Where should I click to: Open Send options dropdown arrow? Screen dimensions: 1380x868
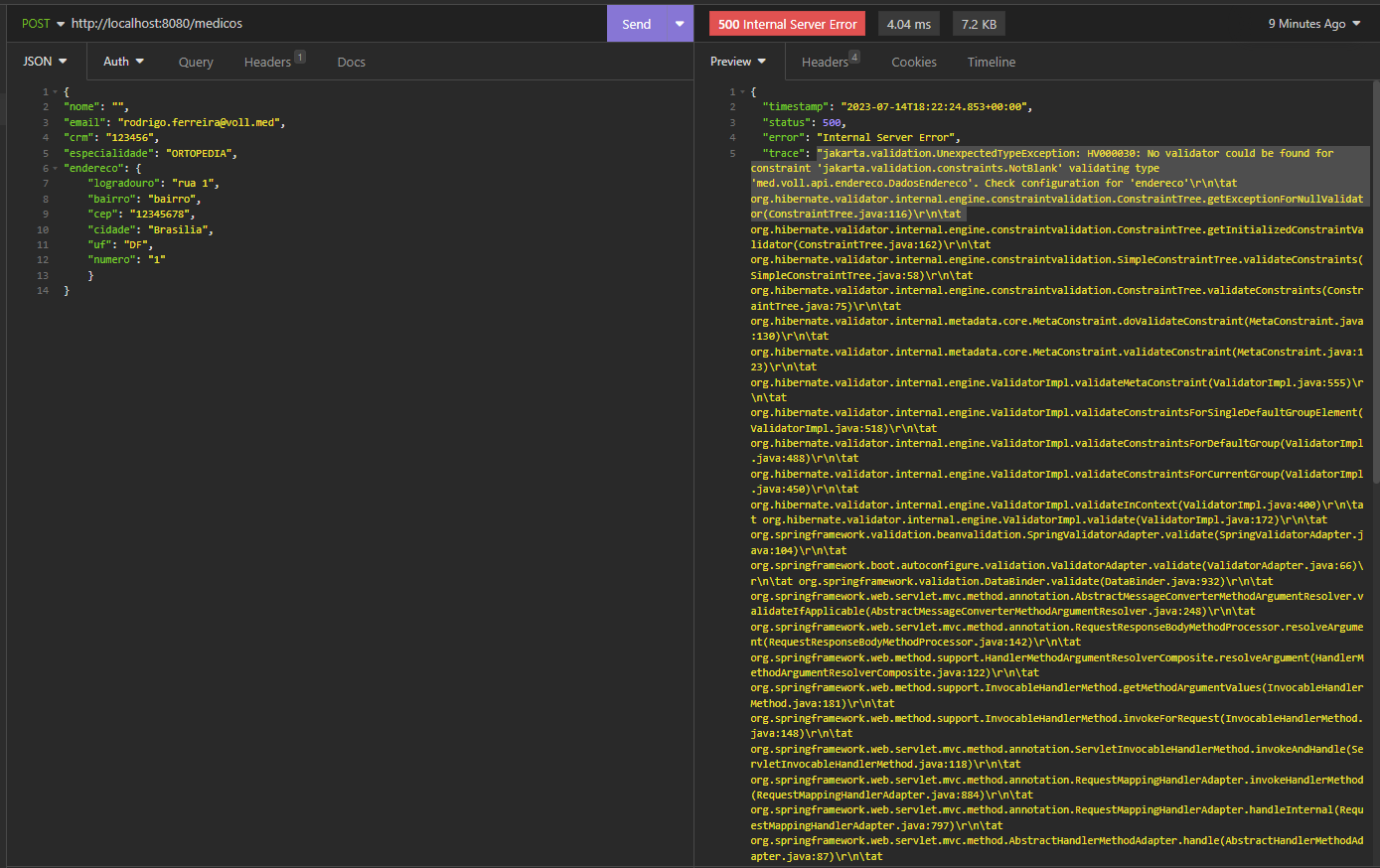pyautogui.click(x=680, y=24)
